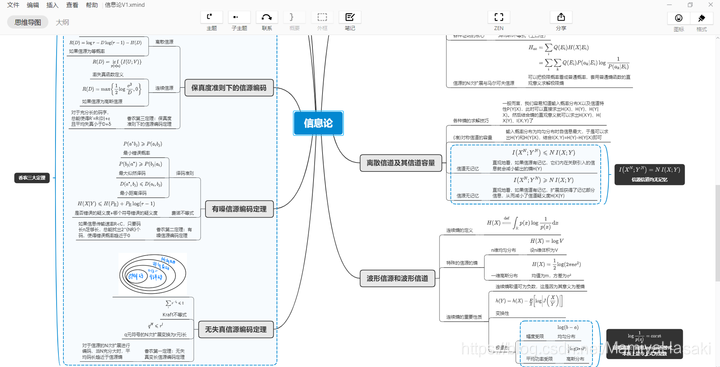Add a boundary with 外框 icon
Image resolution: width=720 pixels, height=367 pixels.
tap(322, 17)
